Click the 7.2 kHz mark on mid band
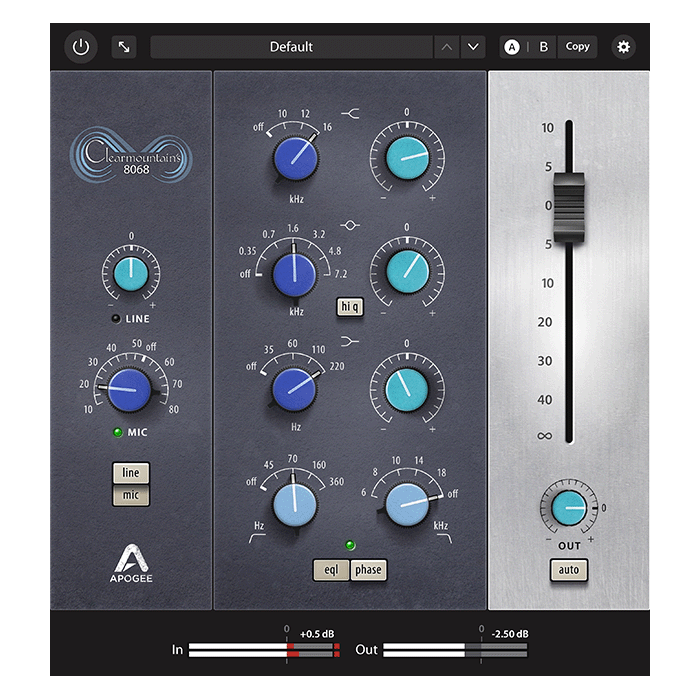700x700 pixels. 341,274
